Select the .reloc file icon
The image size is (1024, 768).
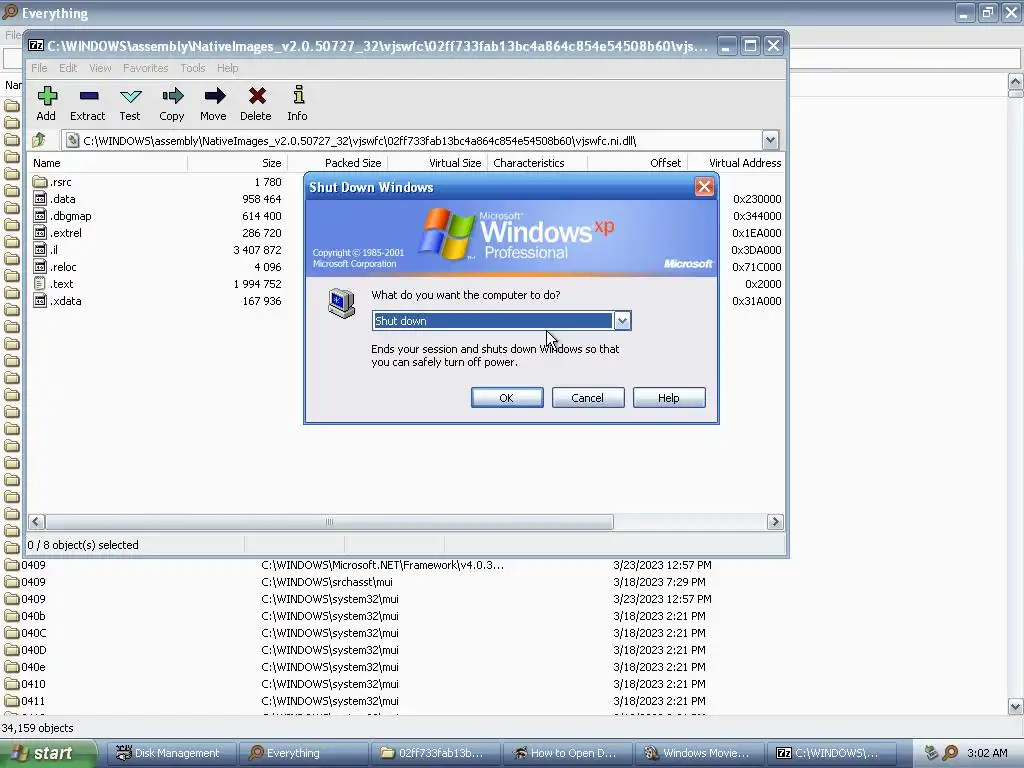[x=40, y=267]
